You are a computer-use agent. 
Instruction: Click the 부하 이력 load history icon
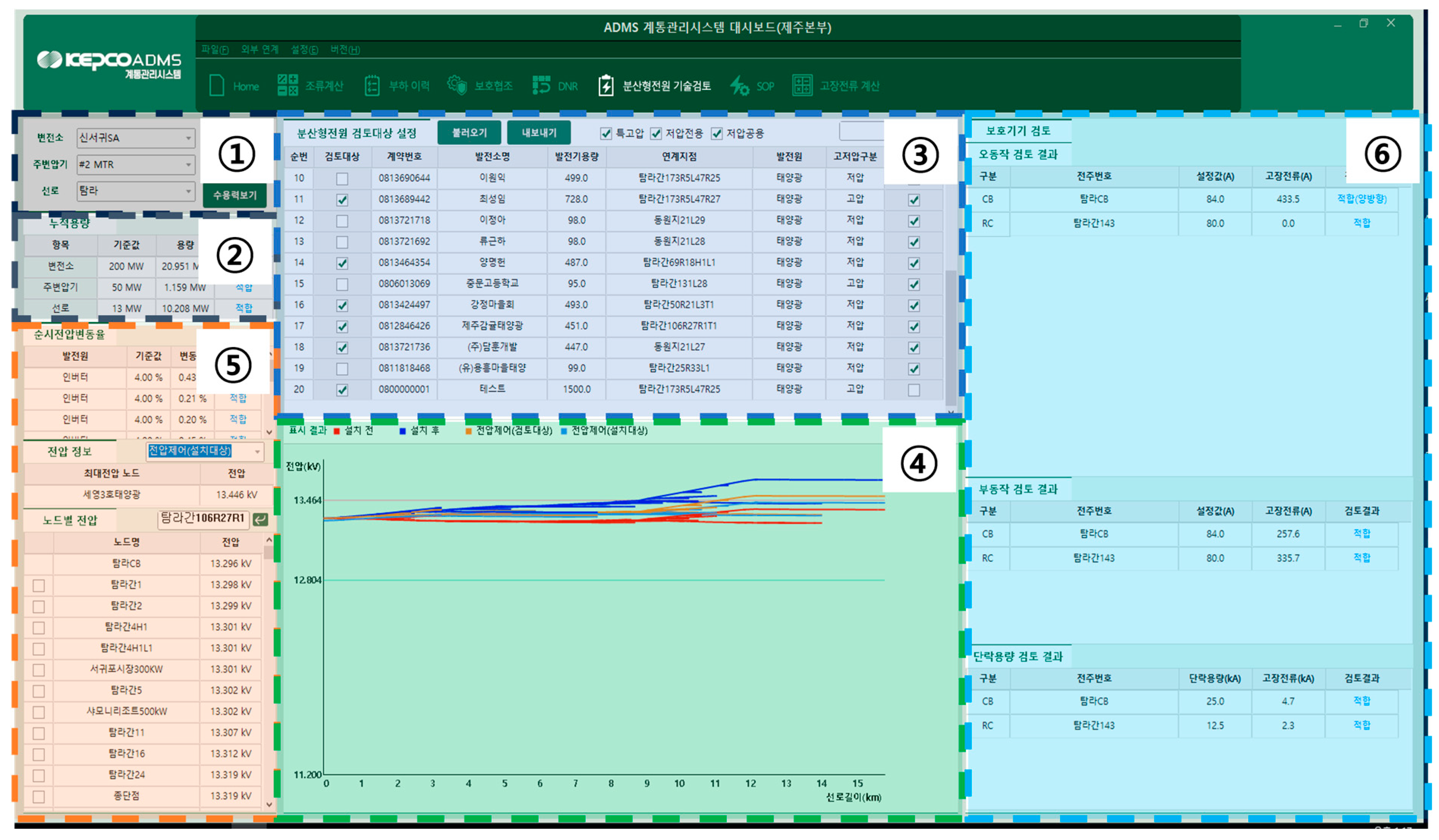click(x=372, y=86)
